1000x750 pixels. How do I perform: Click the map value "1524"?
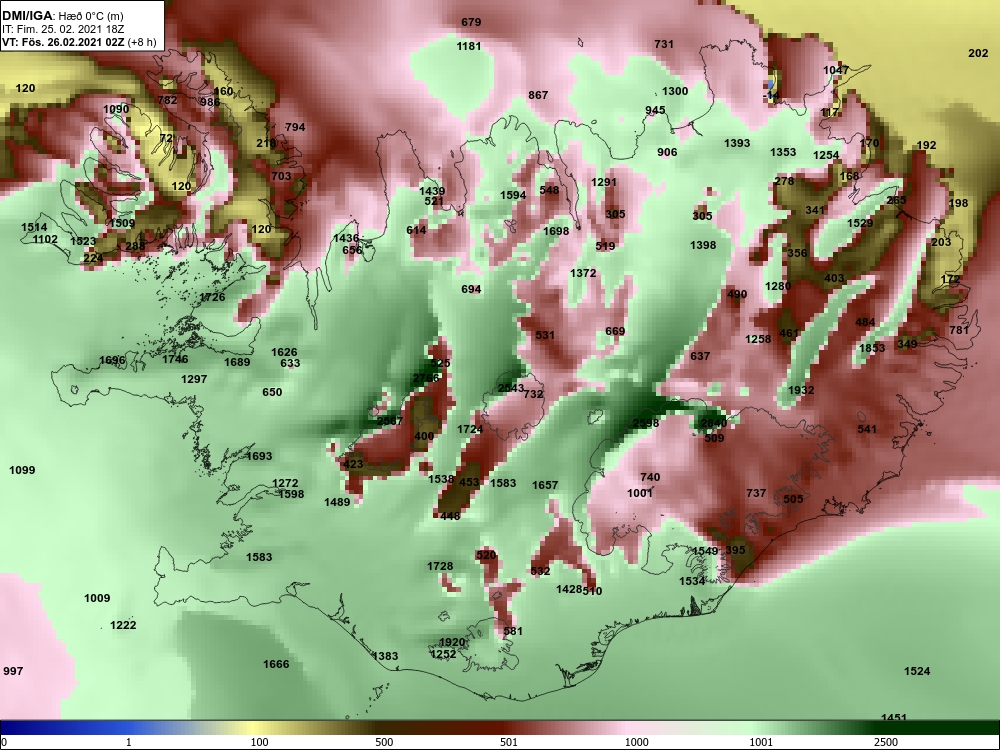tap(917, 671)
